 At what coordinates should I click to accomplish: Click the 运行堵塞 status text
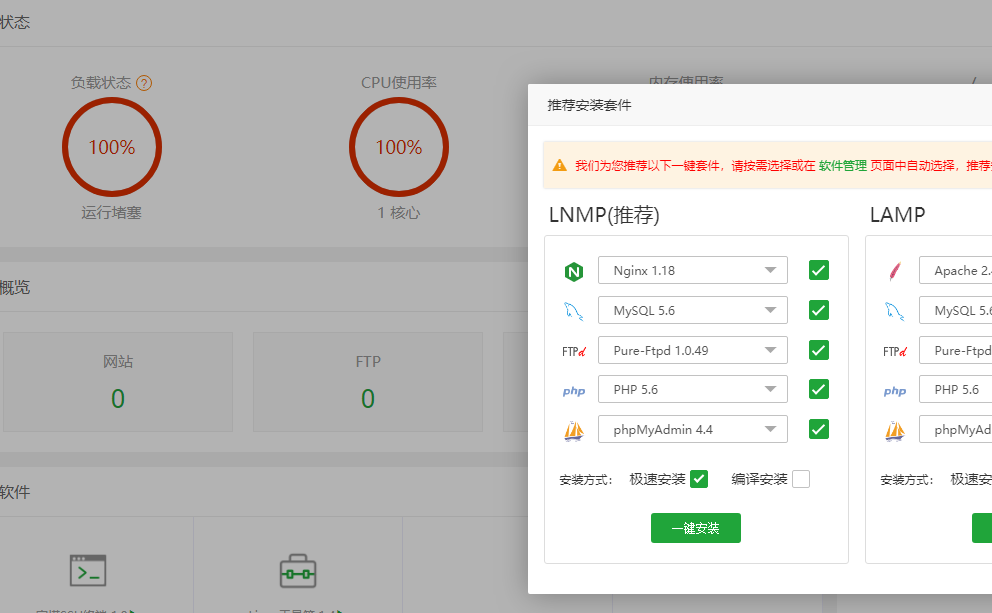pos(111,213)
